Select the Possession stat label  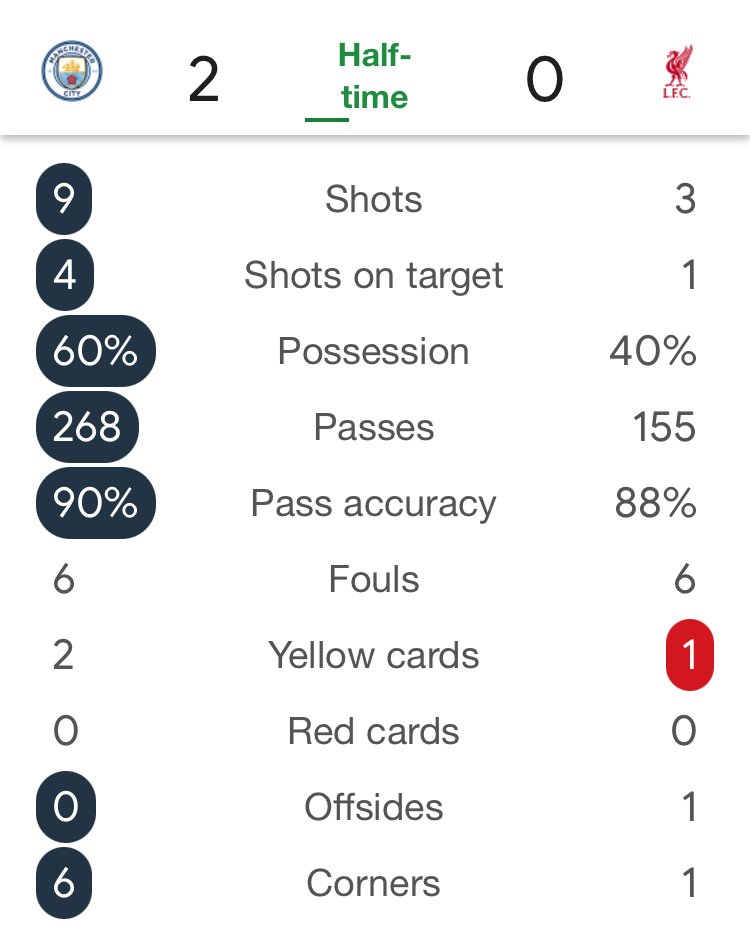click(x=374, y=351)
